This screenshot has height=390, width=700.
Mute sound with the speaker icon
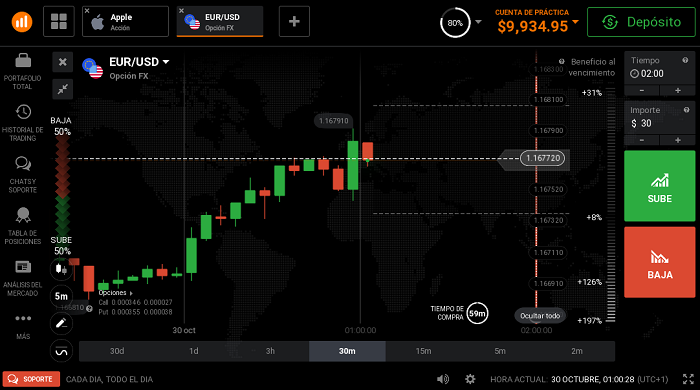(442, 379)
